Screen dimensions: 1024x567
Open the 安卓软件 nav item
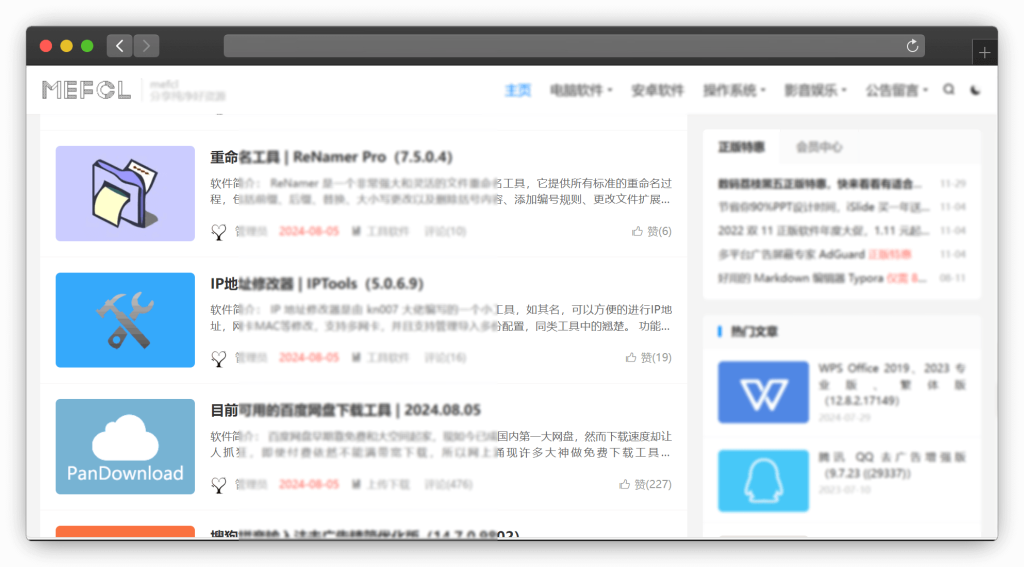click(657, 90)
